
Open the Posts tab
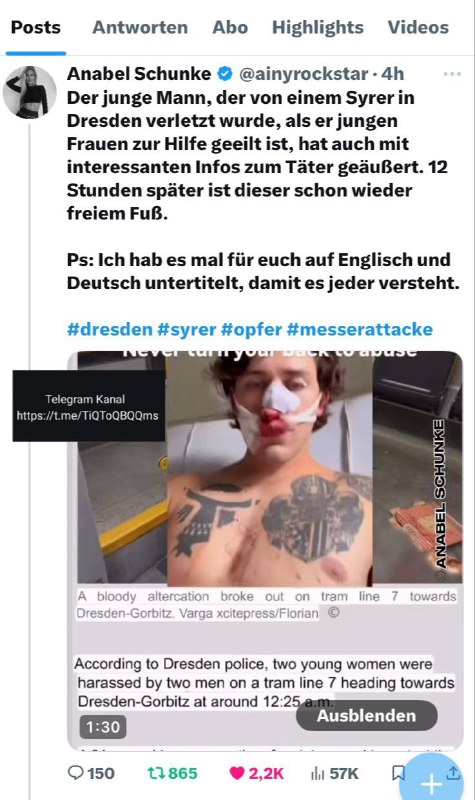coord(36,27)
